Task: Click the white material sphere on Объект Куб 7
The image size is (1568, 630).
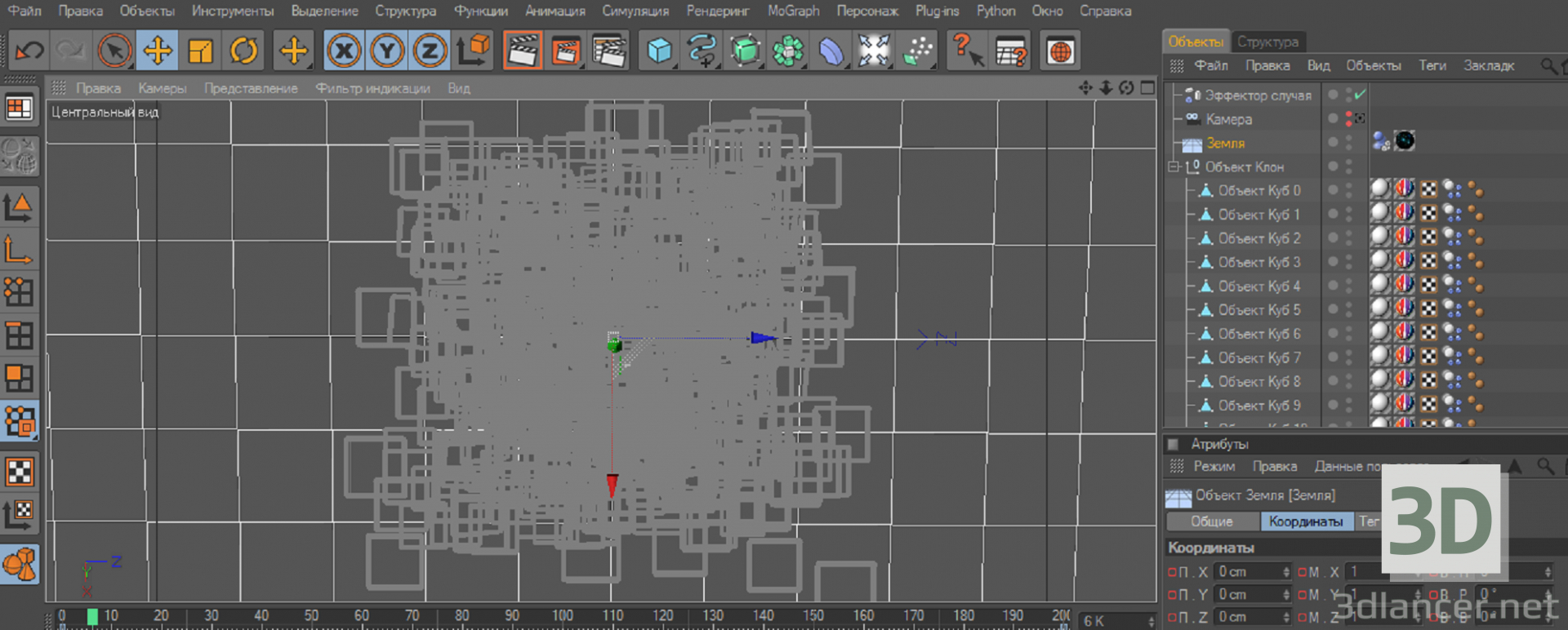Action: pos(1379,357)
